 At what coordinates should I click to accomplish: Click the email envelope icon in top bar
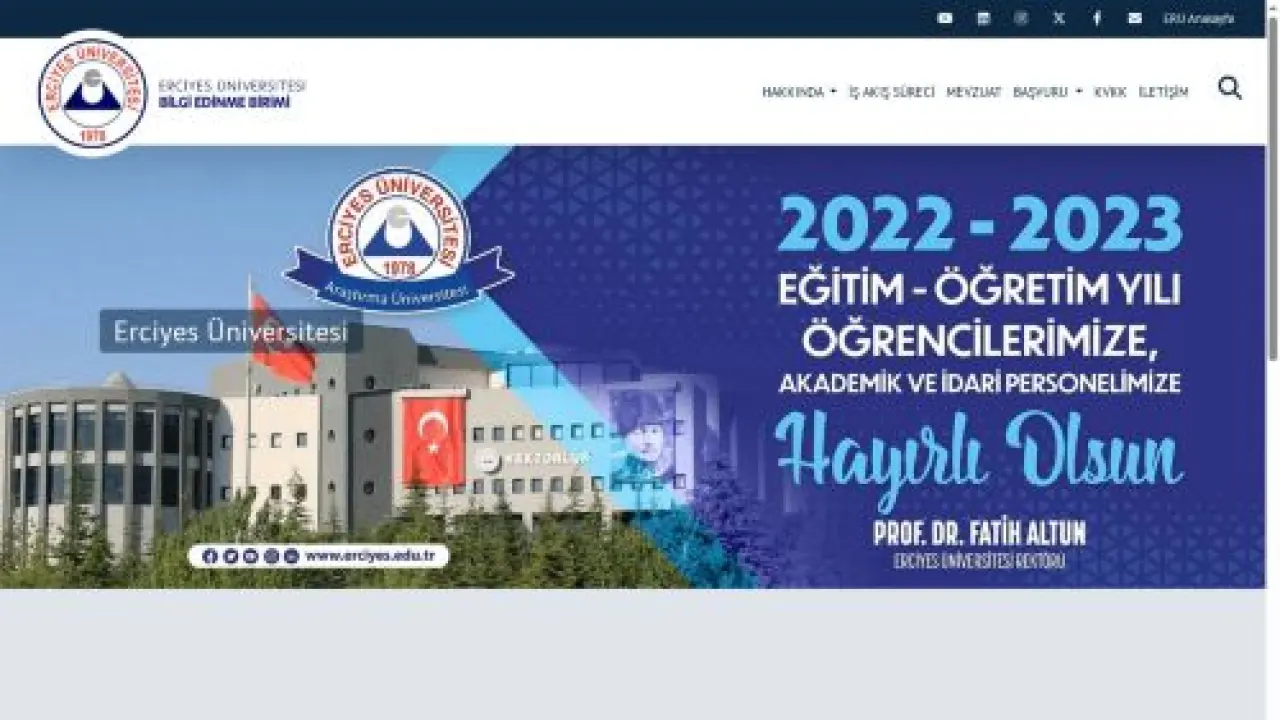coord(1135,18)
